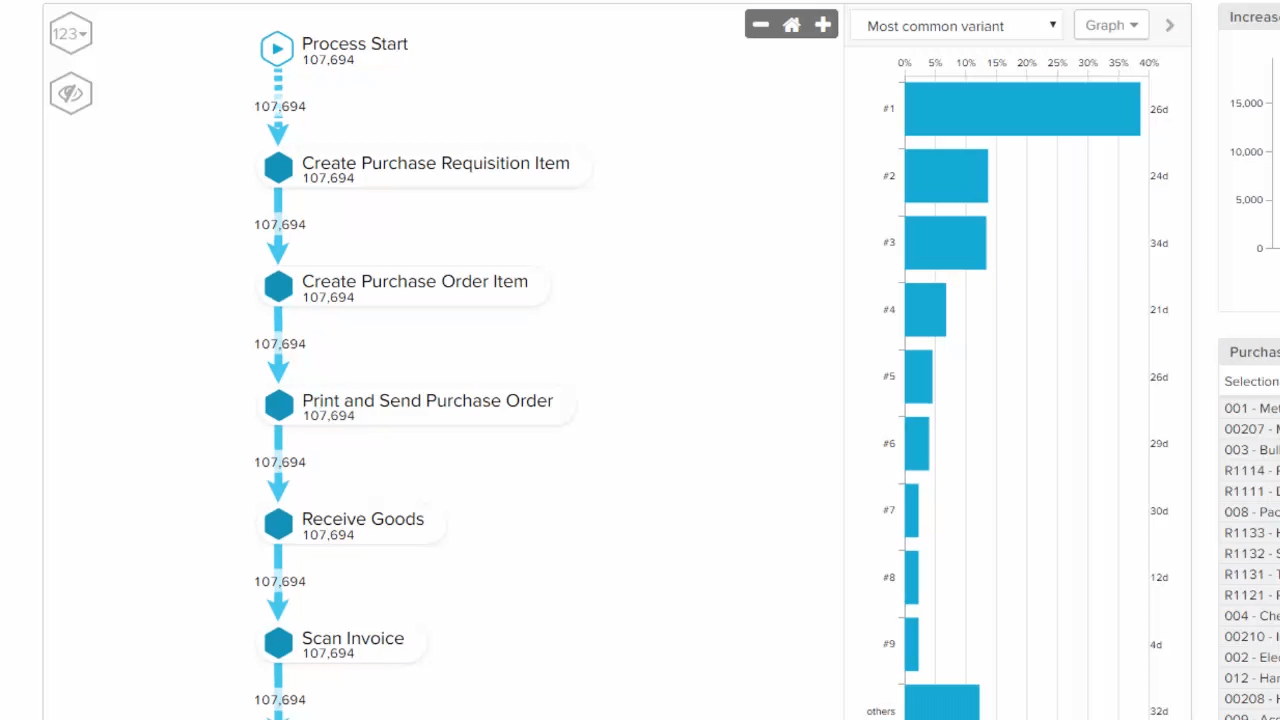Reset the process graph with the home icon

point(792,25)
